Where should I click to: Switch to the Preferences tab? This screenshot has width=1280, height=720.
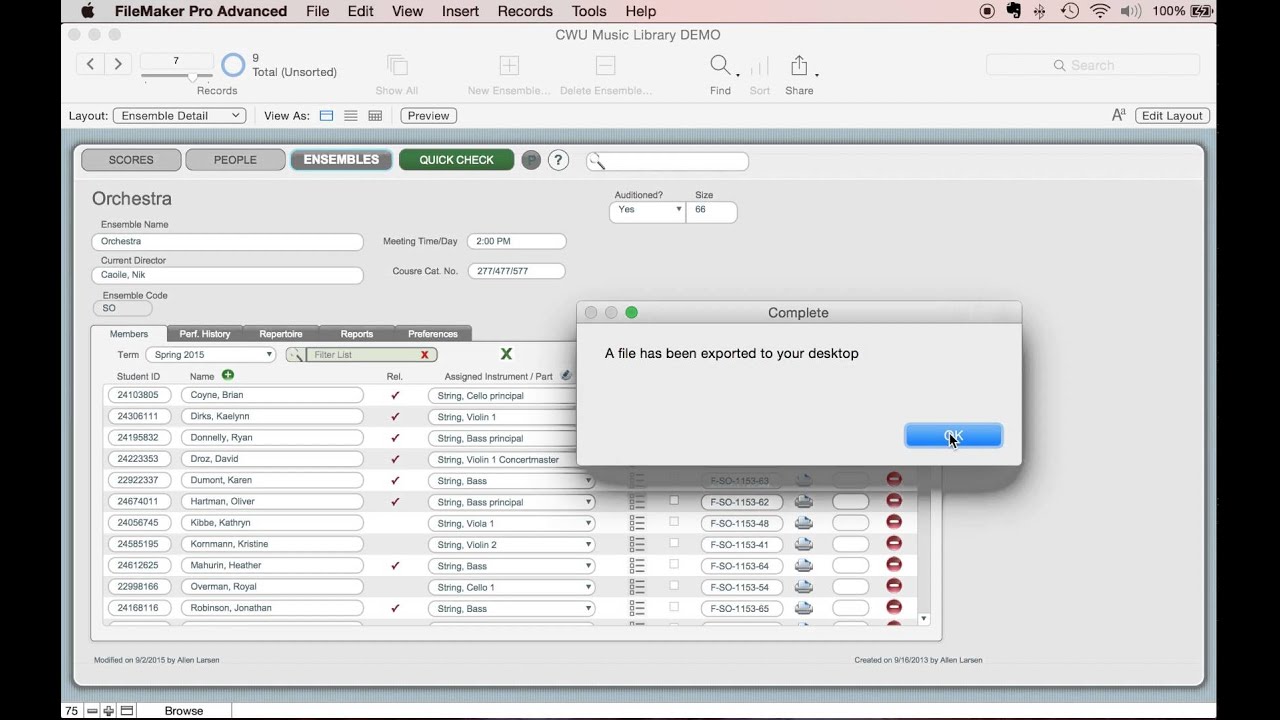tap(433, 334)
